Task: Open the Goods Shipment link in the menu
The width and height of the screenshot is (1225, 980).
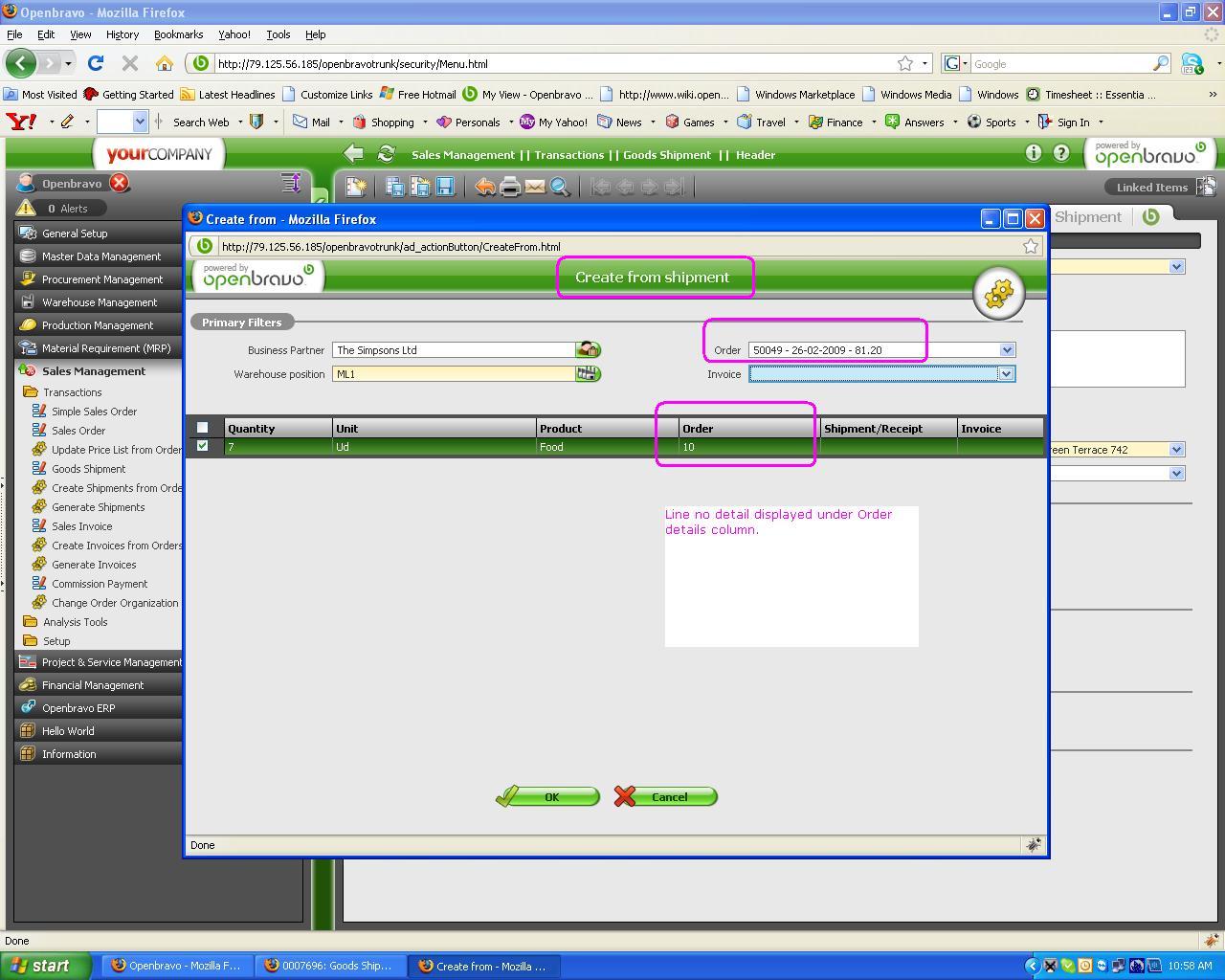Action: click(88, 469)
